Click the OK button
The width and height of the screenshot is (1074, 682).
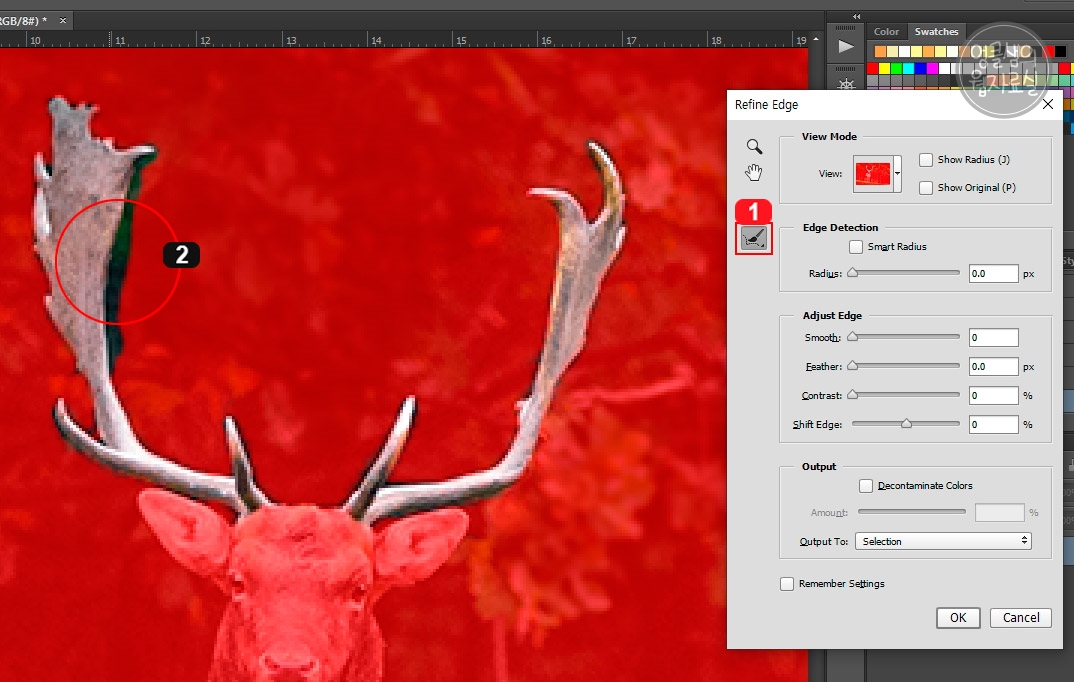click(x=958, y=618)
